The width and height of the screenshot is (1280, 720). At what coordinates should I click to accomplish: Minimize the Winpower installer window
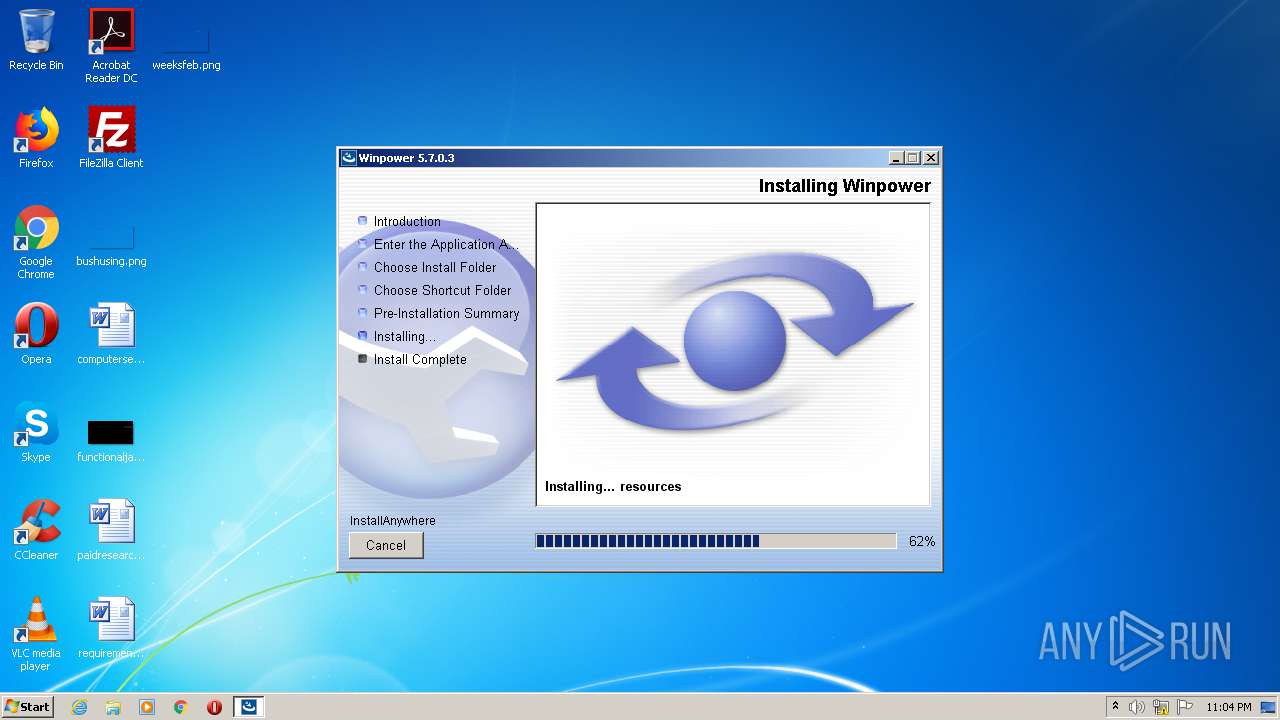896,158
